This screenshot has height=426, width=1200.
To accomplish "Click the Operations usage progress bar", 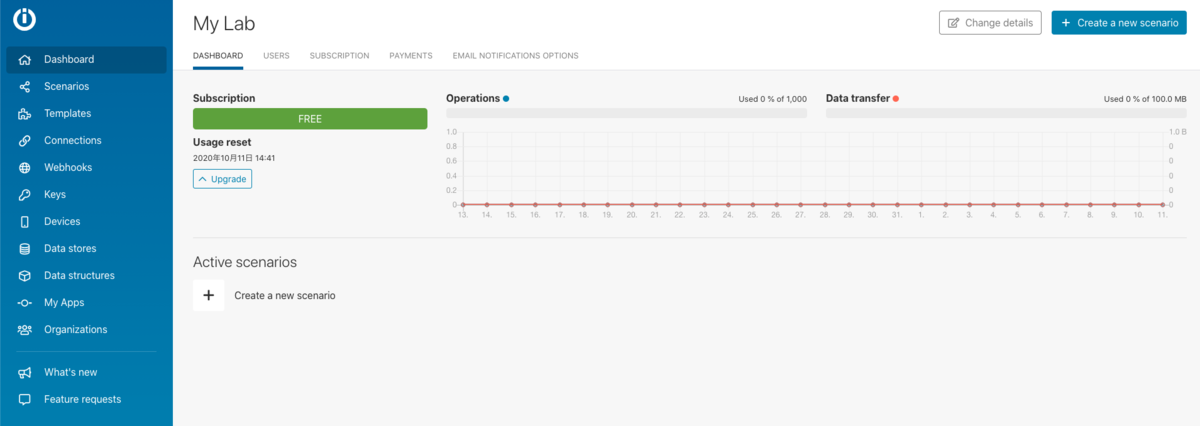I will [x=626, y=113].
